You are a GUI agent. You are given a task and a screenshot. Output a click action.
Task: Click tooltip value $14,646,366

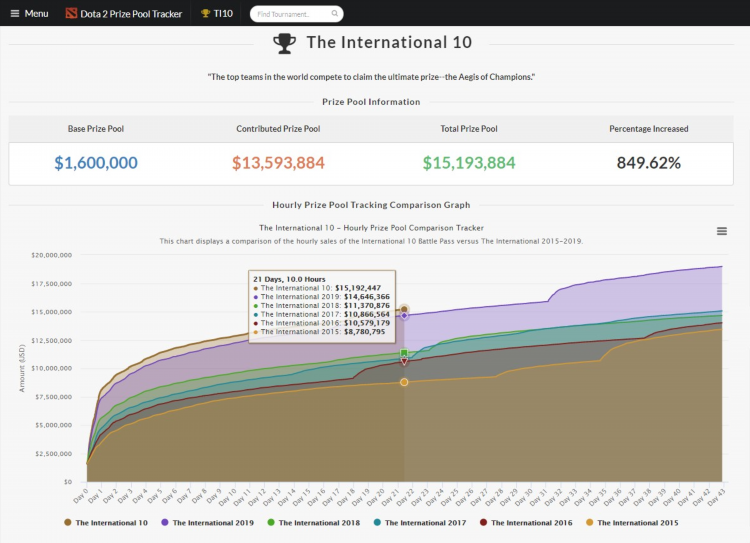[x=367, y=297]
